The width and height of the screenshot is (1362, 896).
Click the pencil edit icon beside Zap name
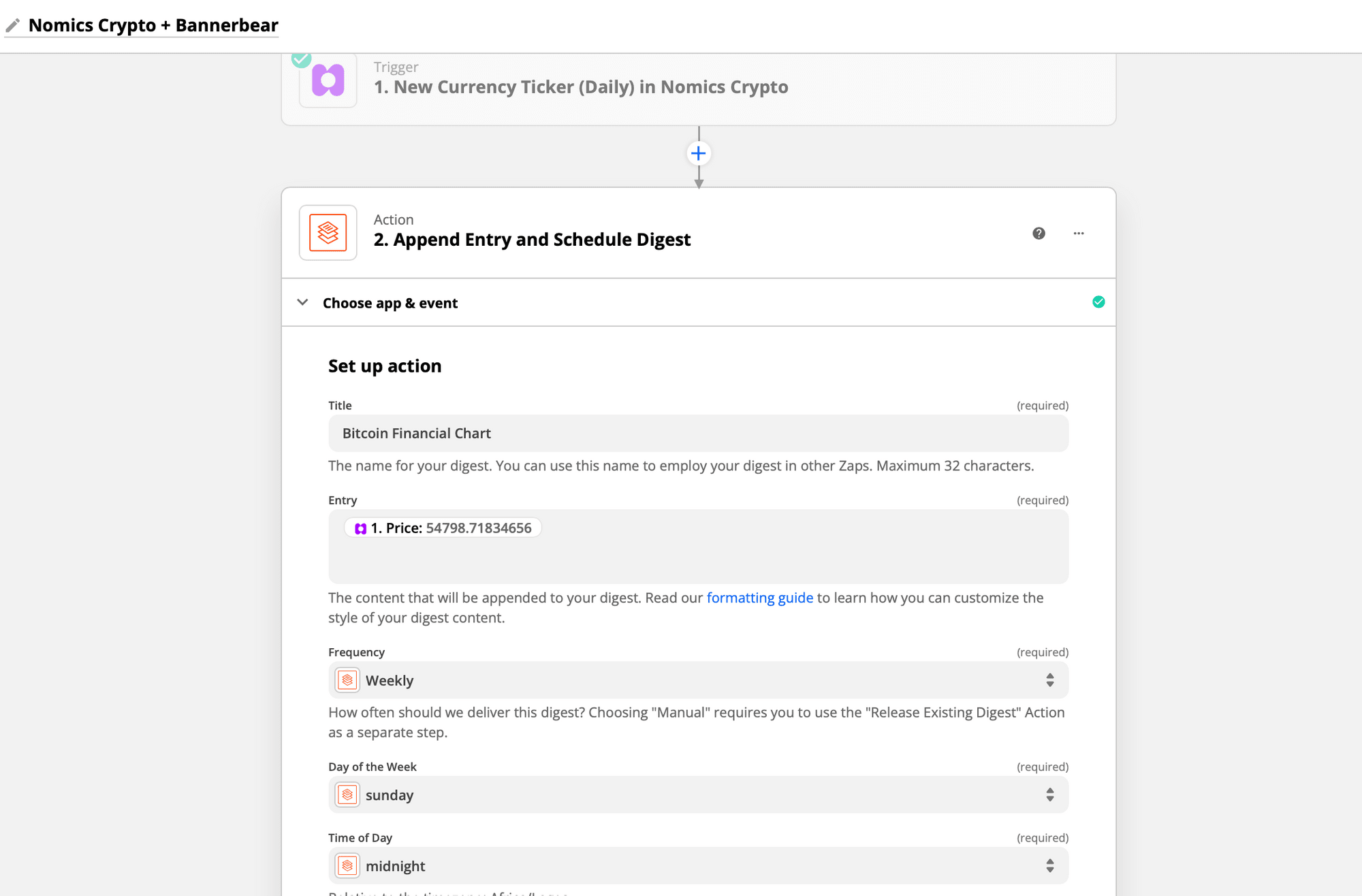point(13,26)
